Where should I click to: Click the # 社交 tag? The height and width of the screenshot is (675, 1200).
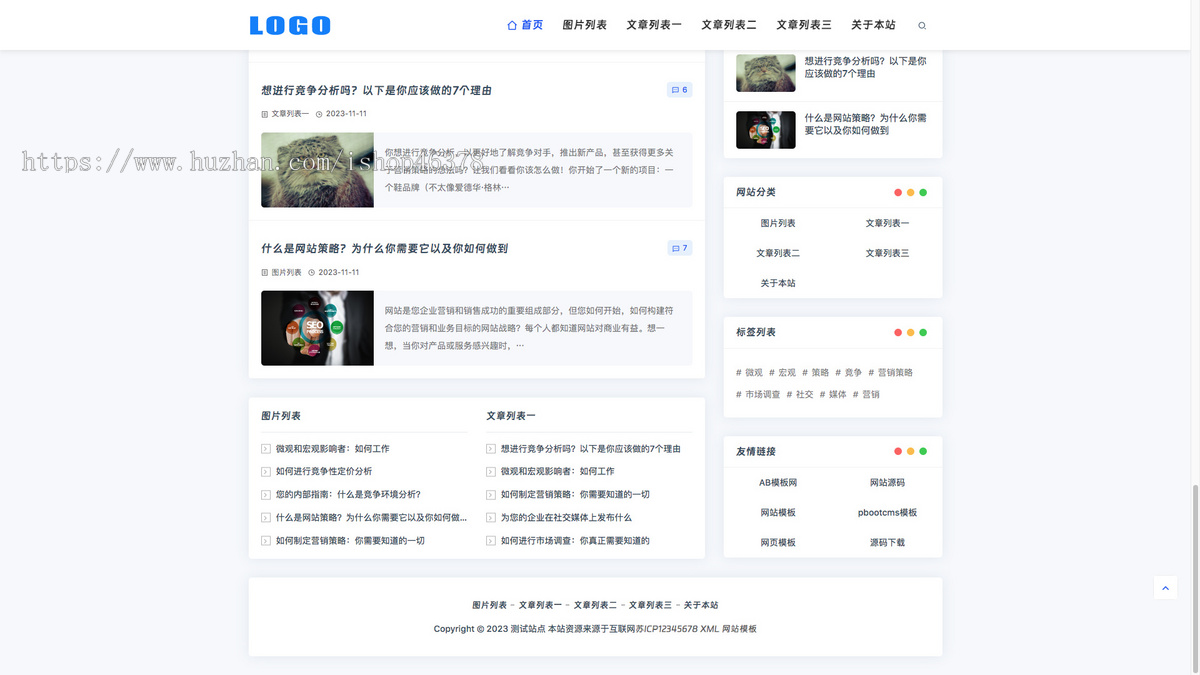point(800,395)
